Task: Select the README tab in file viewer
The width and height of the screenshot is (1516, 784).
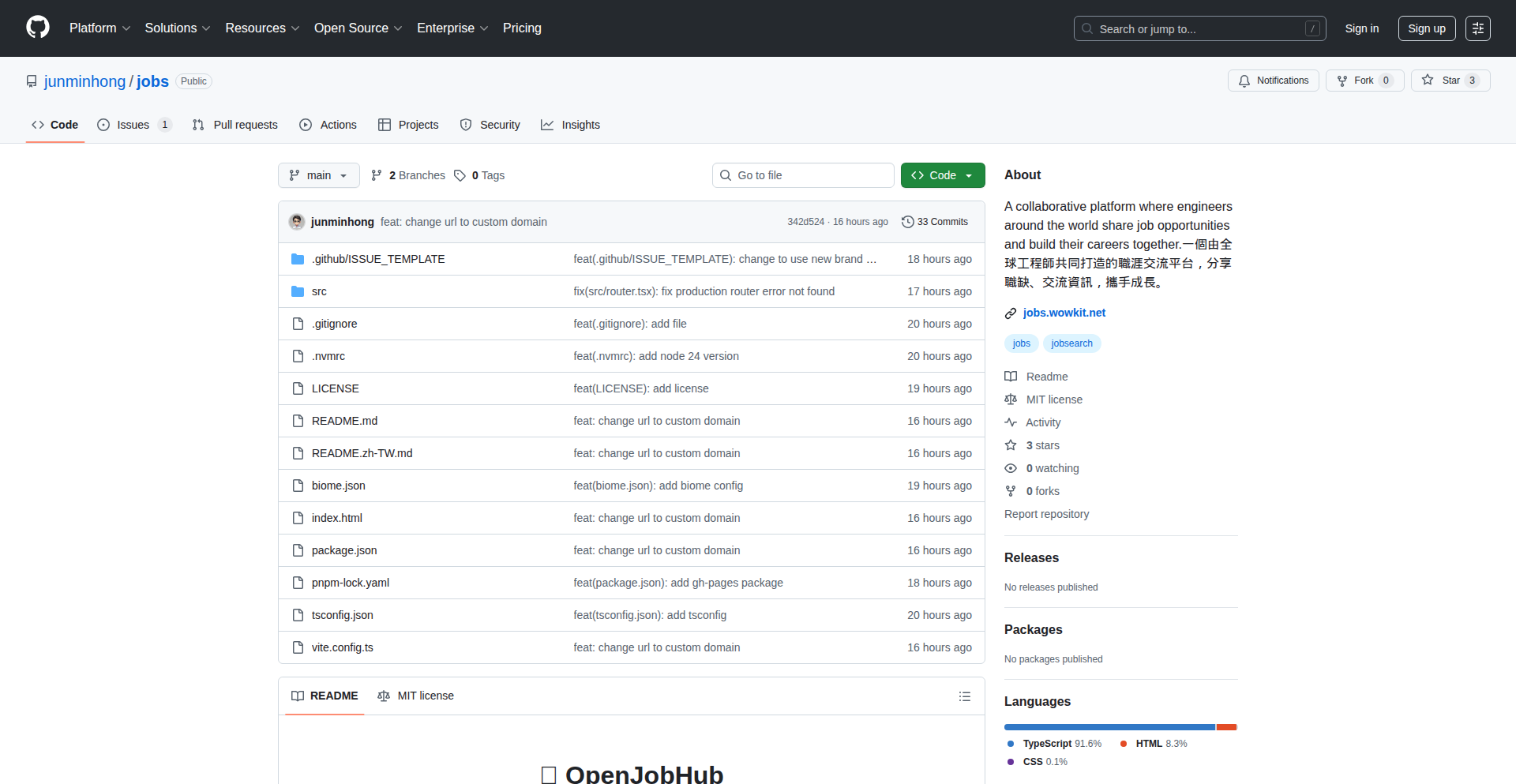Action: [325, 696]
